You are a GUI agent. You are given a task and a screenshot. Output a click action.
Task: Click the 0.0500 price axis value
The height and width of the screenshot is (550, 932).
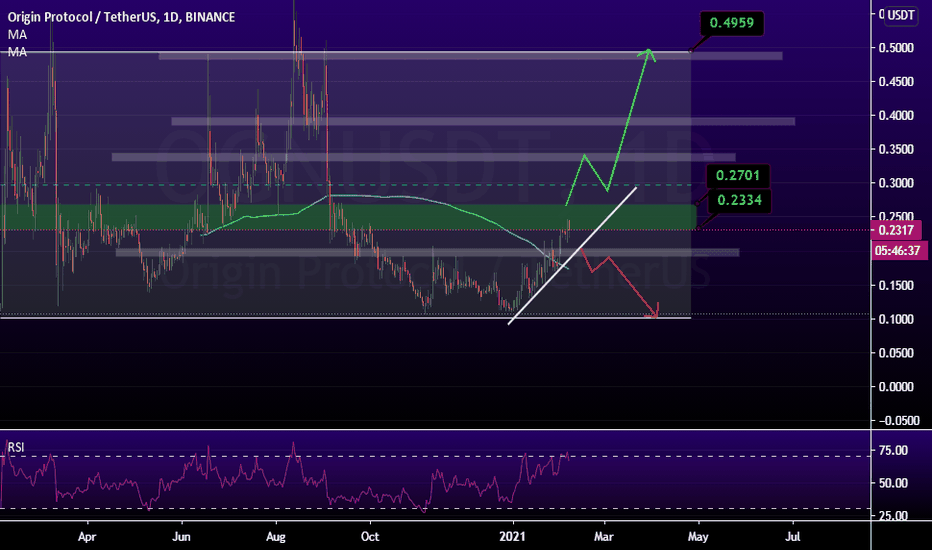pos(896,353)
